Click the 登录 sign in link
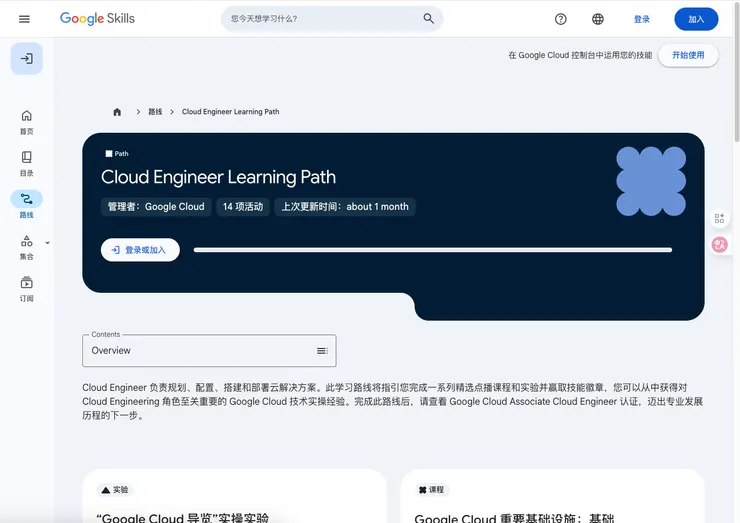740x523 pixels. point(641,19)
